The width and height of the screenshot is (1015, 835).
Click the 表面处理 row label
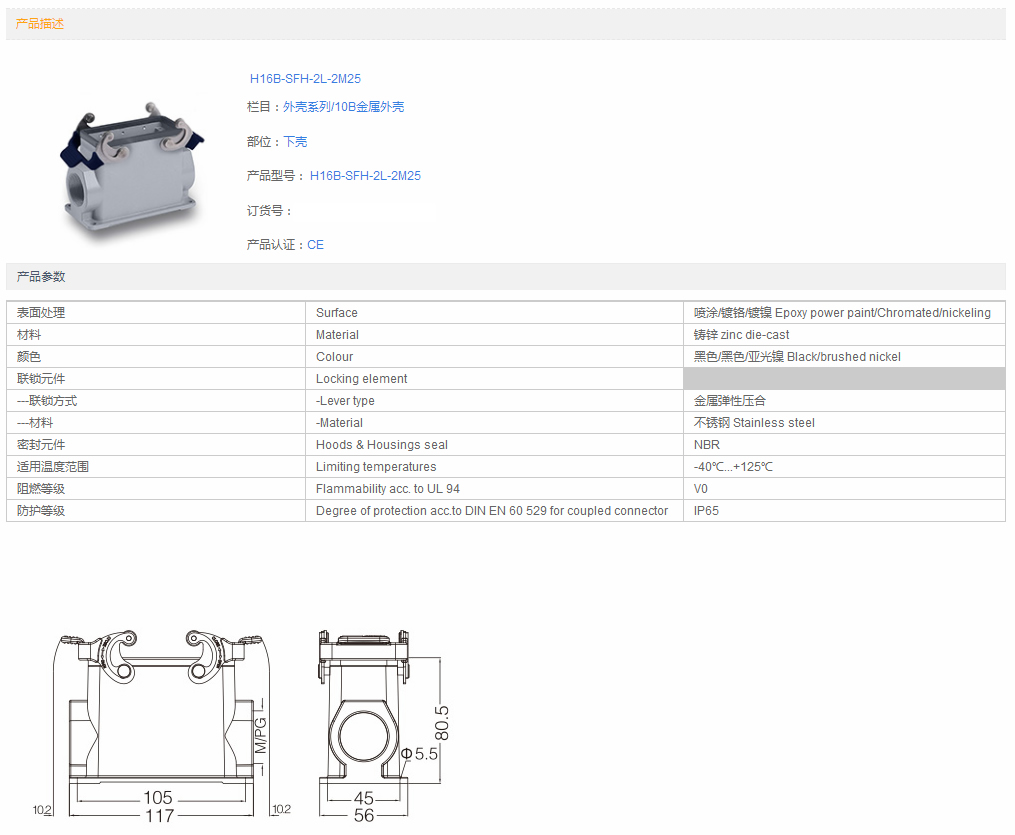[x=41, y=313]
